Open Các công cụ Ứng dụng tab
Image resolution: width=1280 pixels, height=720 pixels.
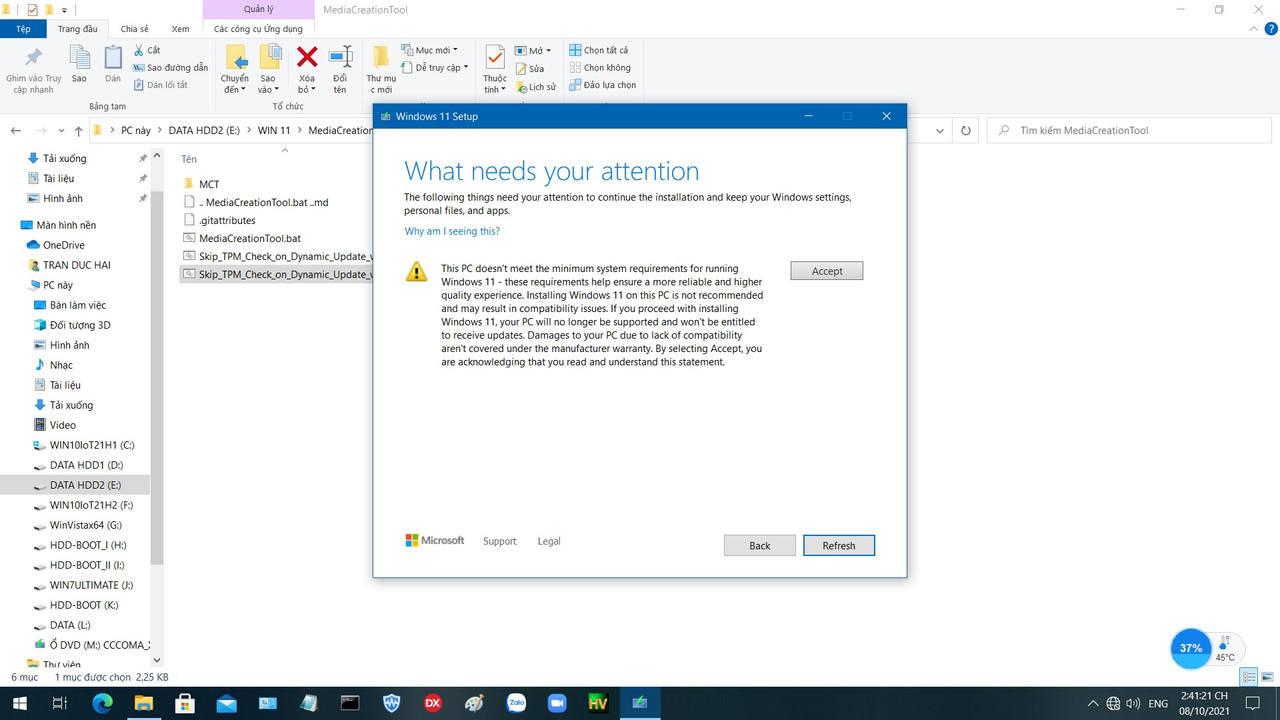258,29
